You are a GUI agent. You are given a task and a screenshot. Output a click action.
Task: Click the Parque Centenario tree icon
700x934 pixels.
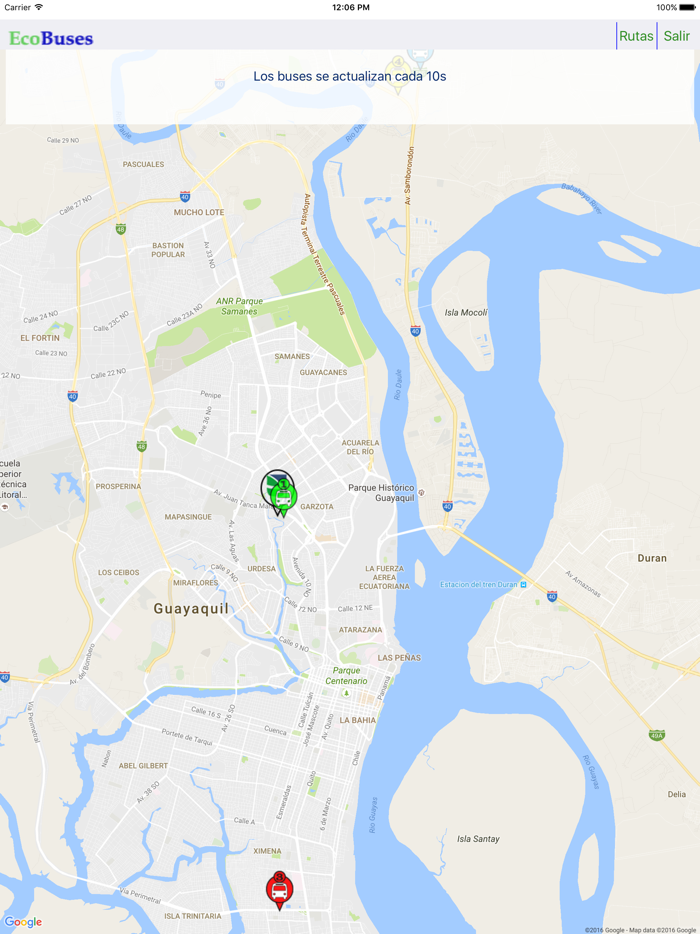coord(346,693)
